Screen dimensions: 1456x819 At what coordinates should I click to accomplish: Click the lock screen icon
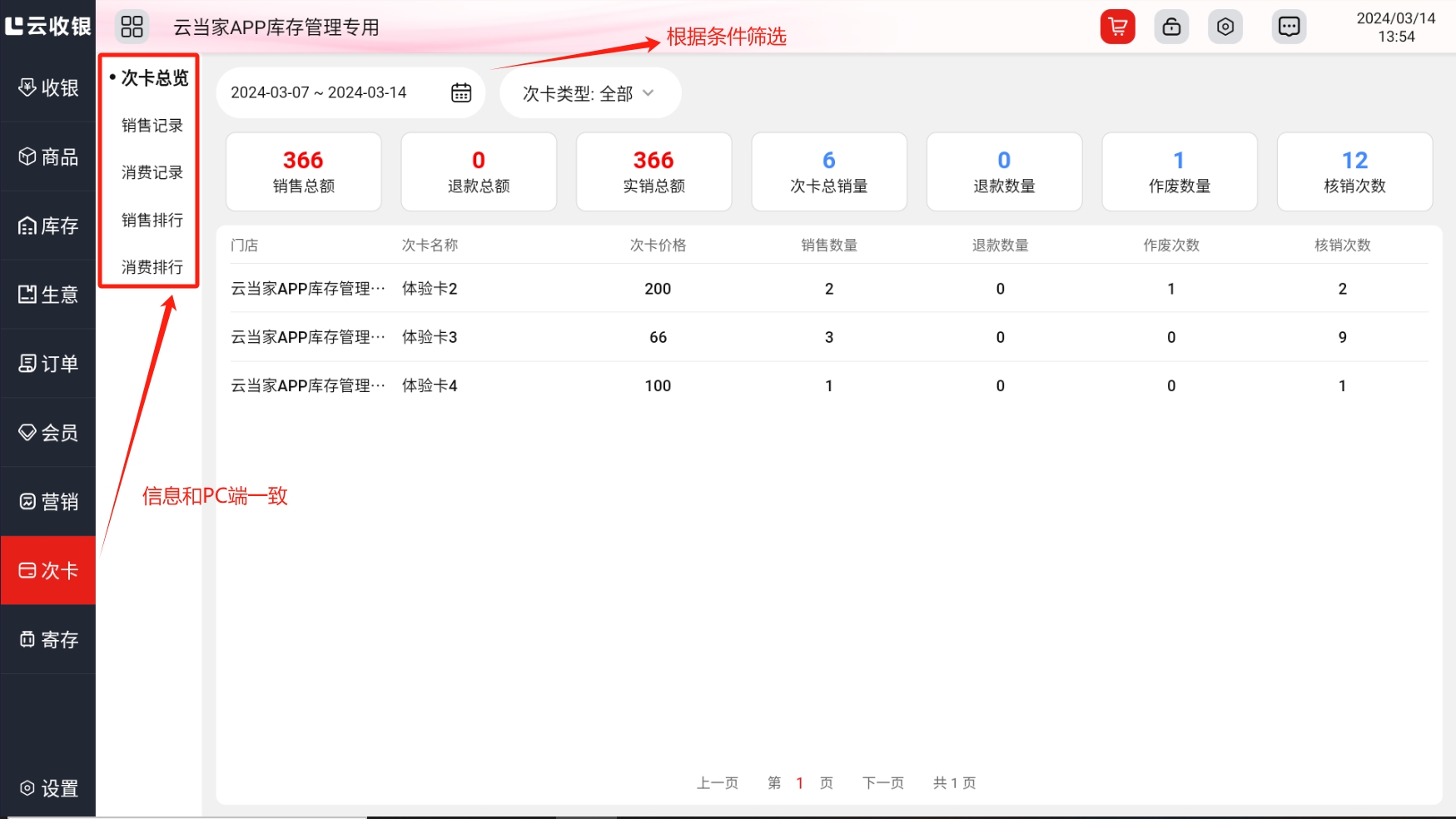pyautogui.click(x=1171, y=27)
